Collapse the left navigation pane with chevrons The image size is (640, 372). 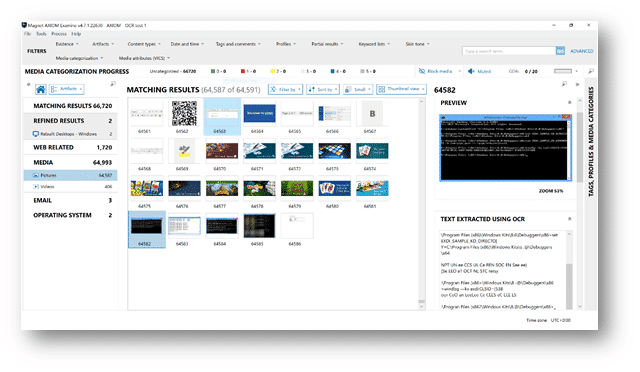pos(29,85)
